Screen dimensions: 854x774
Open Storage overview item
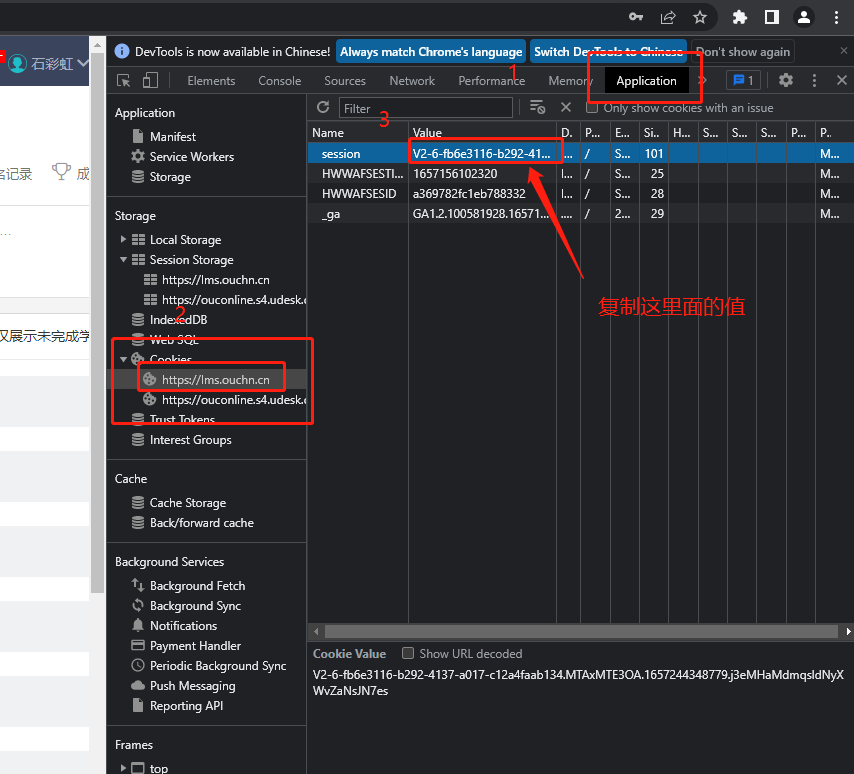[x=170, y=177]
